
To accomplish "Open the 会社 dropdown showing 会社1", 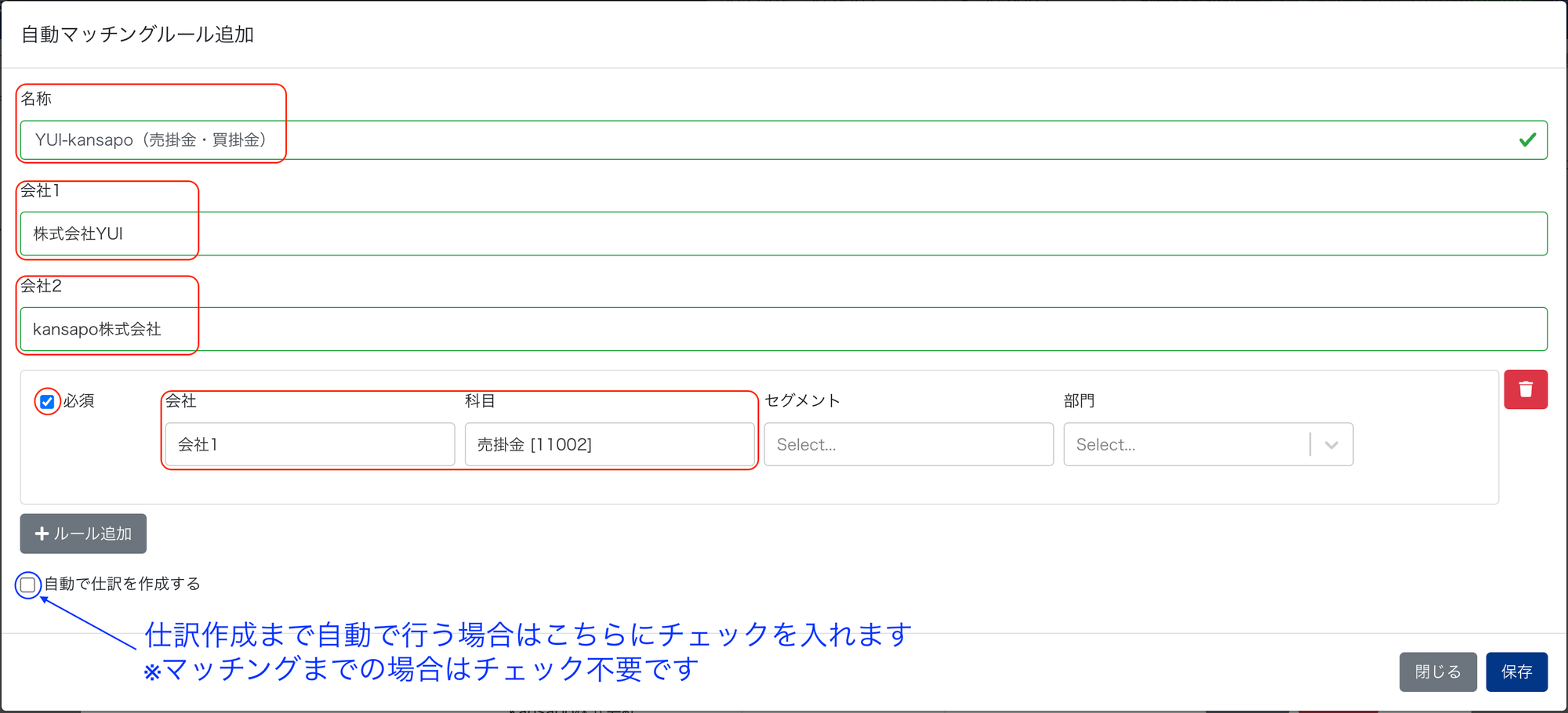I will tap(310, 444).
